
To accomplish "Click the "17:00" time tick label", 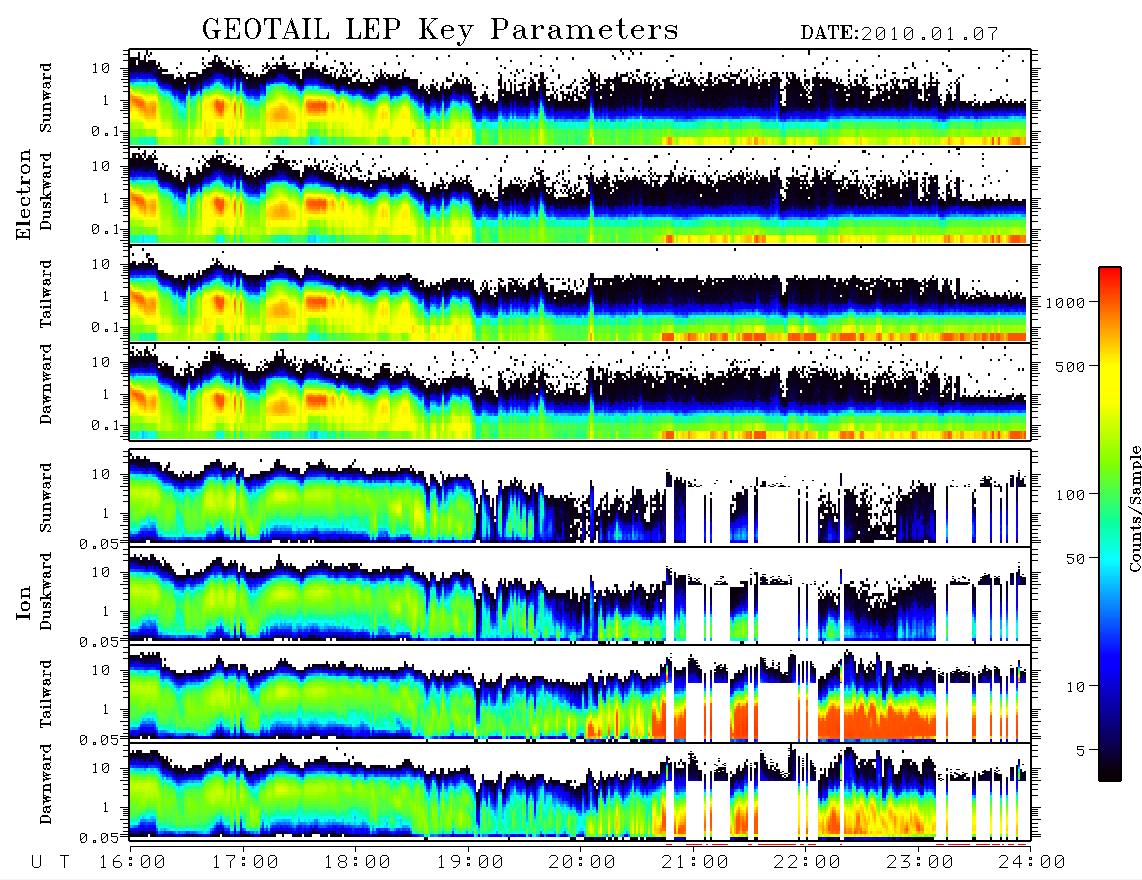I will tap(245, 862).
